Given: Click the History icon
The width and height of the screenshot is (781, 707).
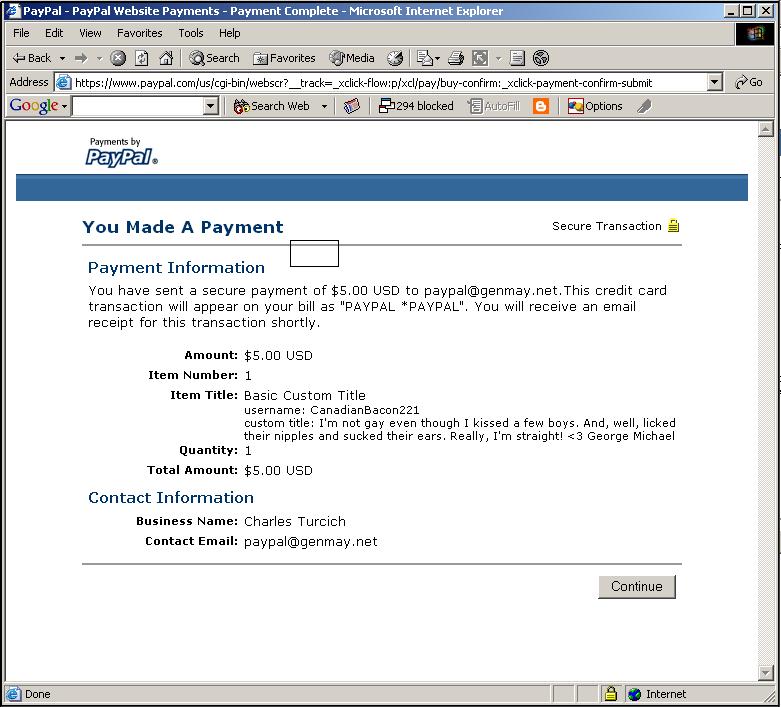Looking at the screenshot, I should (395, 58).
